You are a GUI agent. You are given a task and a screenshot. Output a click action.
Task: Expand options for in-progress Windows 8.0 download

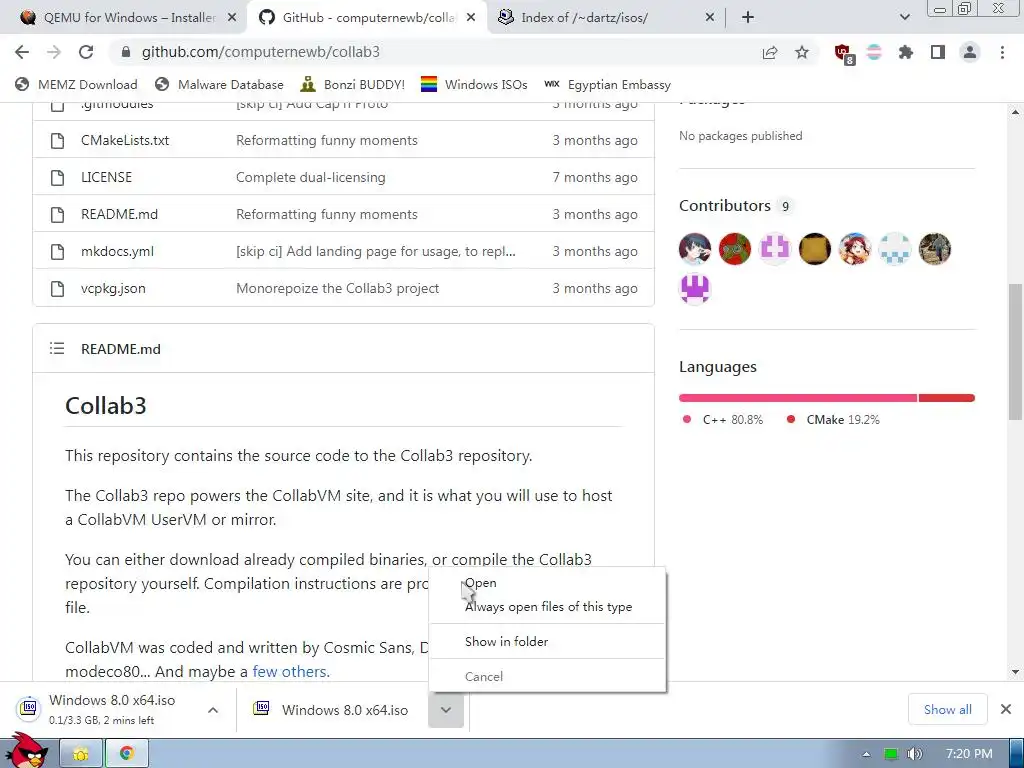pos(213,710)
